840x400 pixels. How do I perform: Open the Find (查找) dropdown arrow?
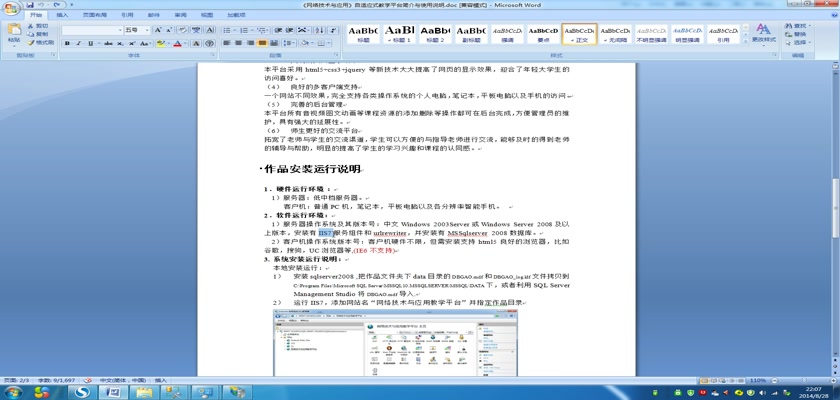809,26
